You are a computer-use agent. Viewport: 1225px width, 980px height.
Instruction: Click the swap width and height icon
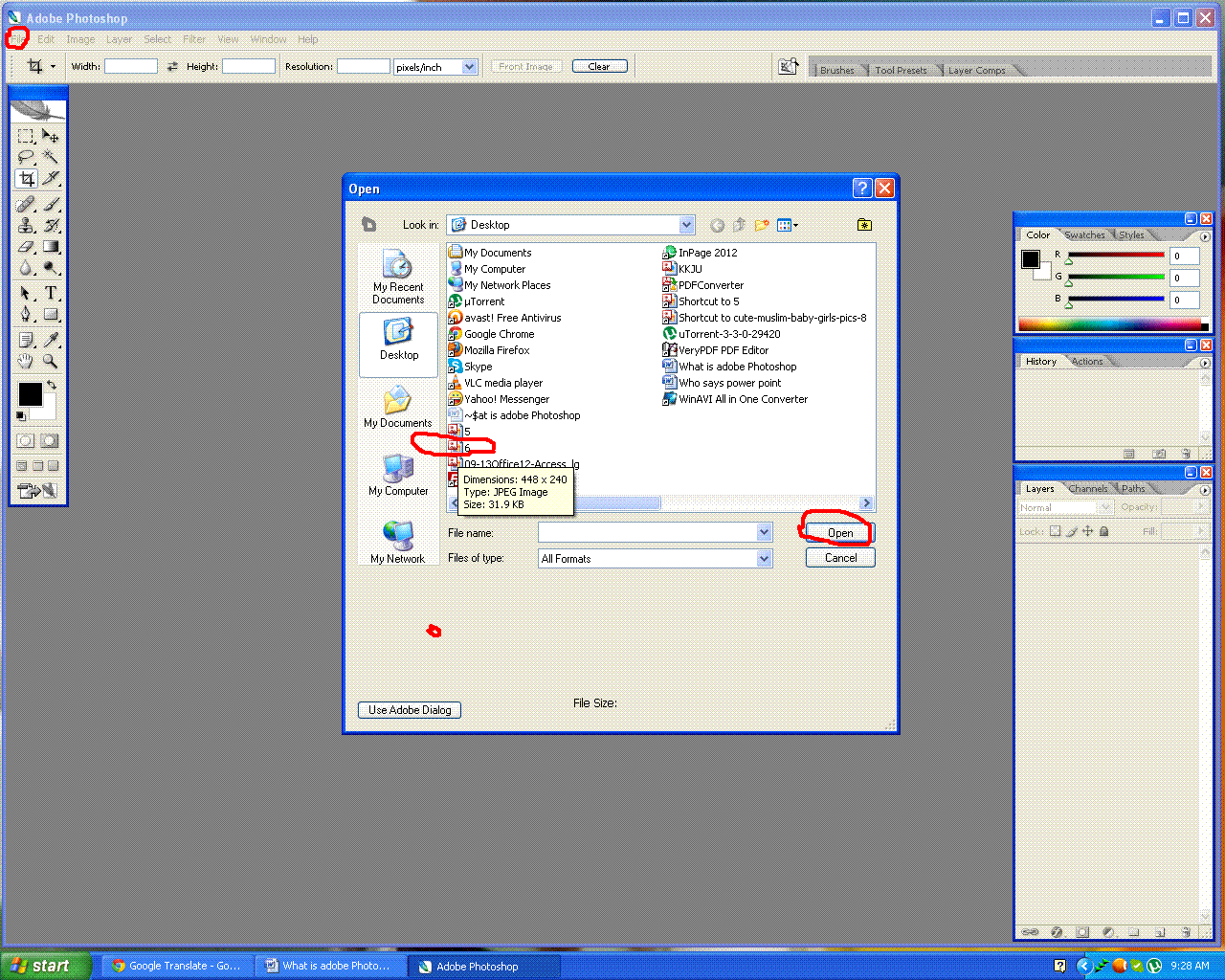click(172, 66)
